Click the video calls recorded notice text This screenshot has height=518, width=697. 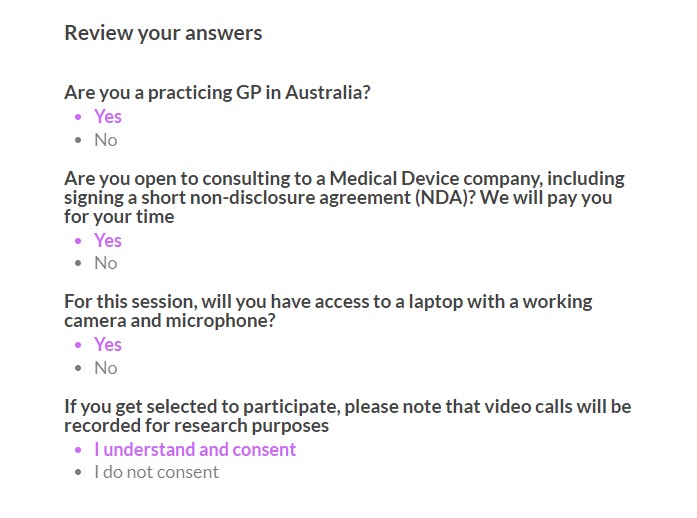[348, 416]
